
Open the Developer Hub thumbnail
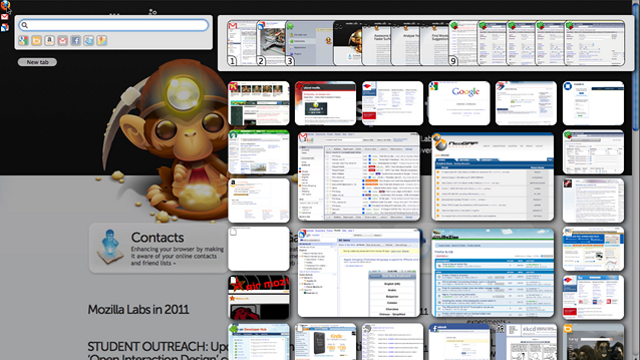pos(259,342)
